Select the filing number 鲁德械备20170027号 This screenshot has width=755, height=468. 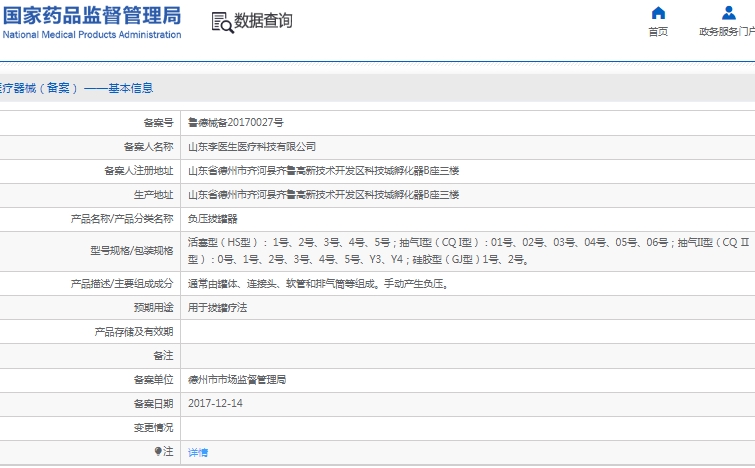235,123
